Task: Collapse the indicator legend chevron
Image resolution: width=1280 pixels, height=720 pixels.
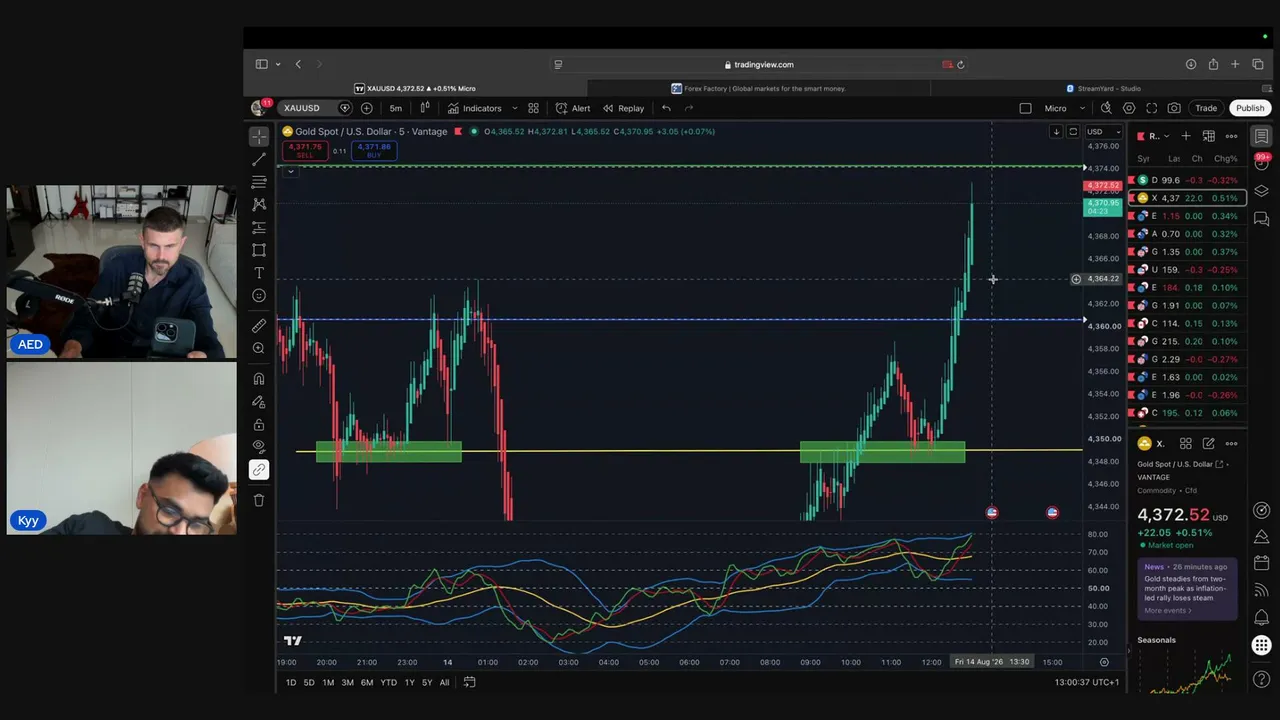Action: click(x=290, y=171)
